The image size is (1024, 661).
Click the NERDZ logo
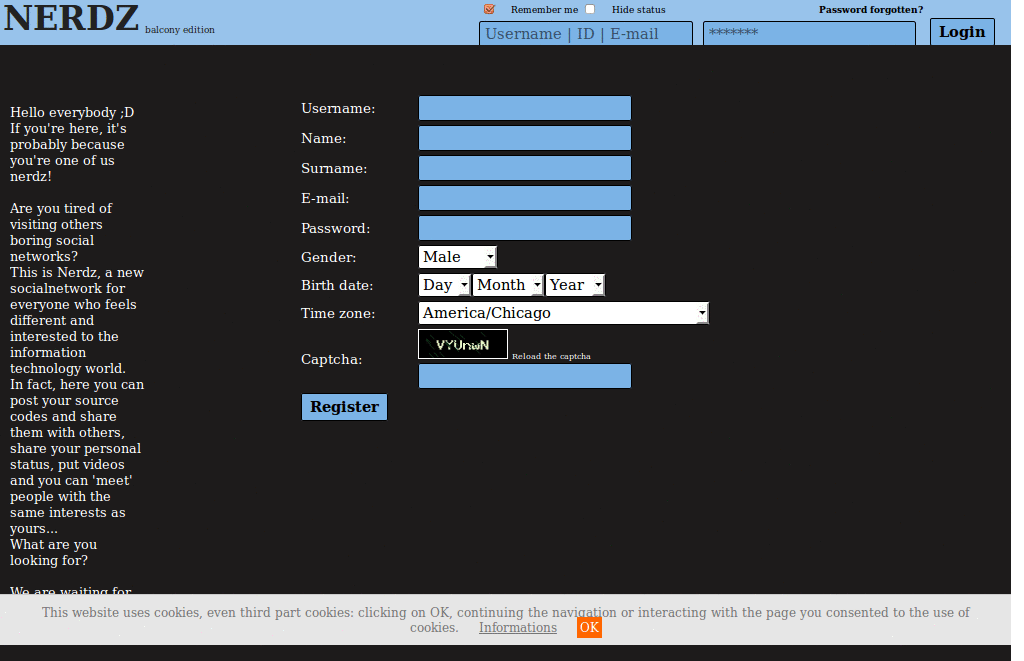pyautogui.click(x=70, y=18)
